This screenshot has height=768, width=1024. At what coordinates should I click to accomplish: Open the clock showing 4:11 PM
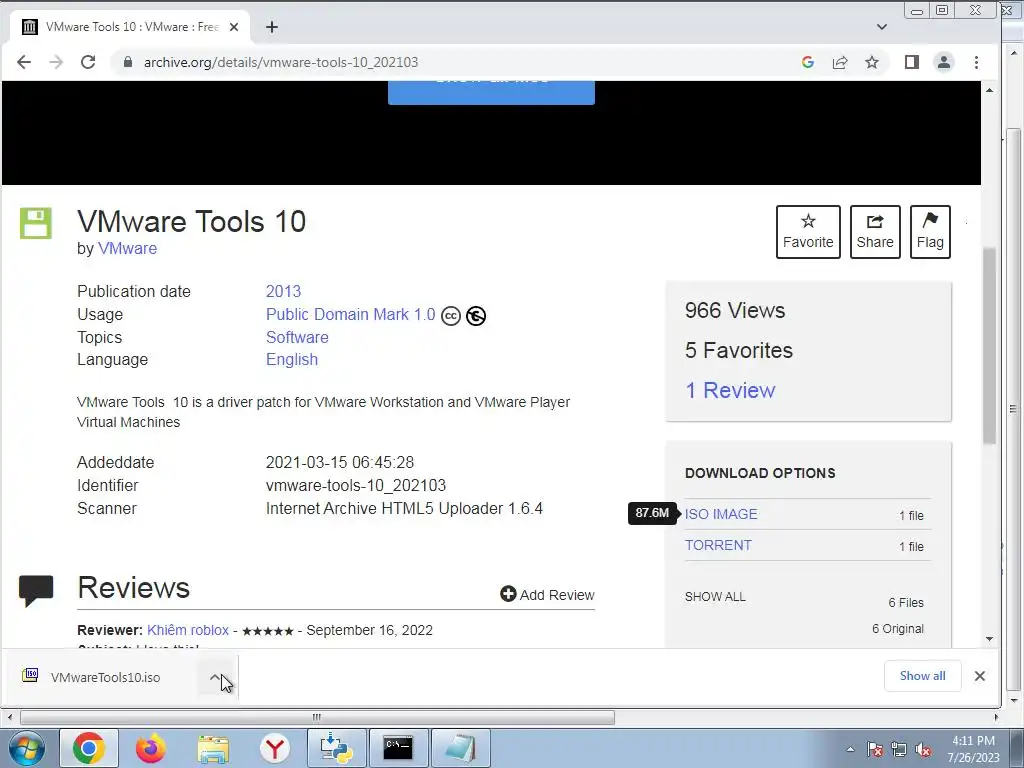(x=973, y=748)
